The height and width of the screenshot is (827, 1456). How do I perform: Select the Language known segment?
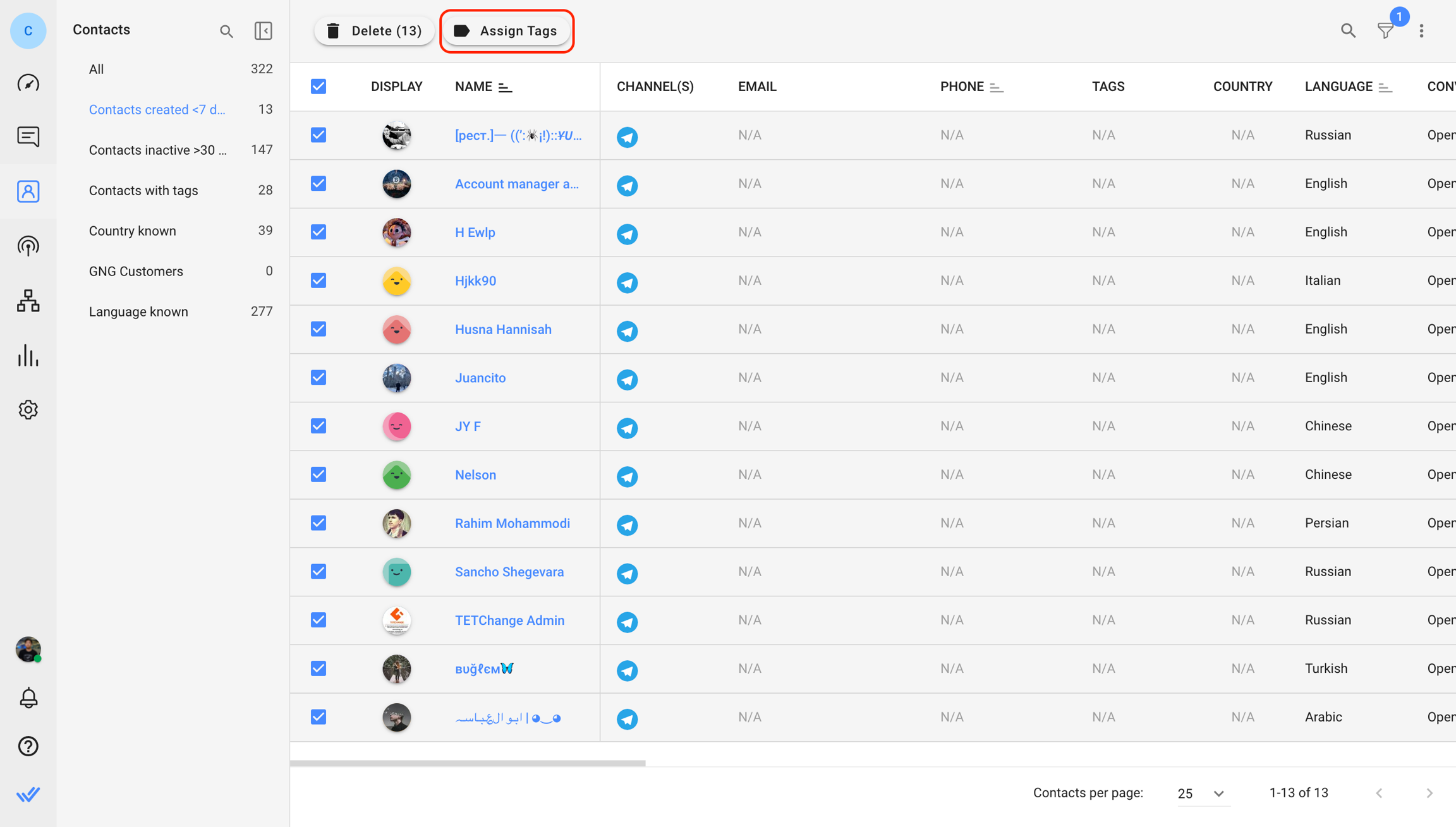(138, 311)
